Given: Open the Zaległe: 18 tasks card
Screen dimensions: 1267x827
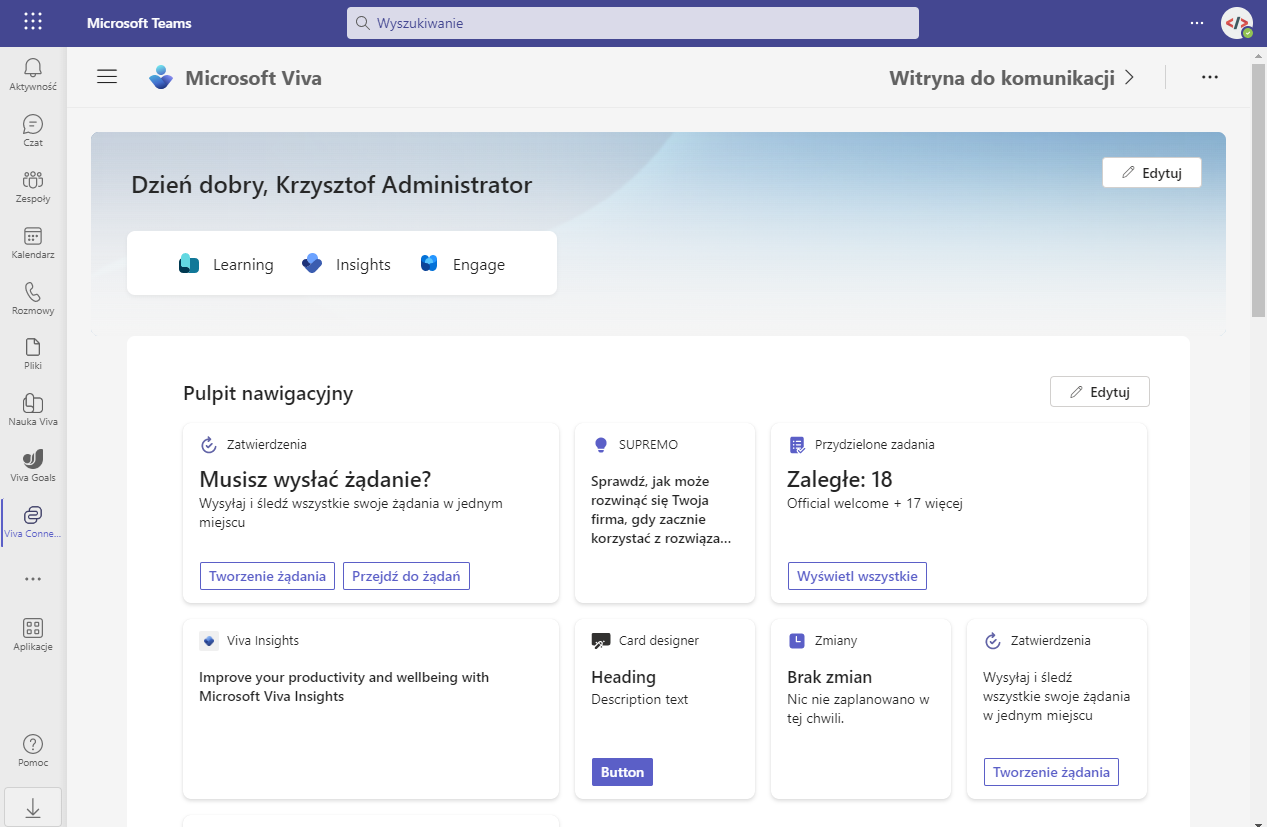Looking at the screenshot, I should point(959,513).
